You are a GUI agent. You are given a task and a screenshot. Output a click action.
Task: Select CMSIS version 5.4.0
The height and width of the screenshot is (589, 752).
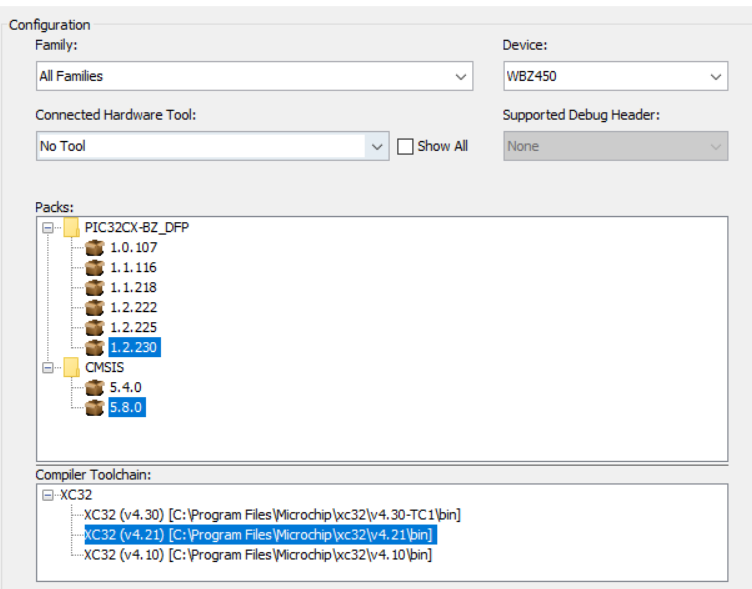click(126, 388)
